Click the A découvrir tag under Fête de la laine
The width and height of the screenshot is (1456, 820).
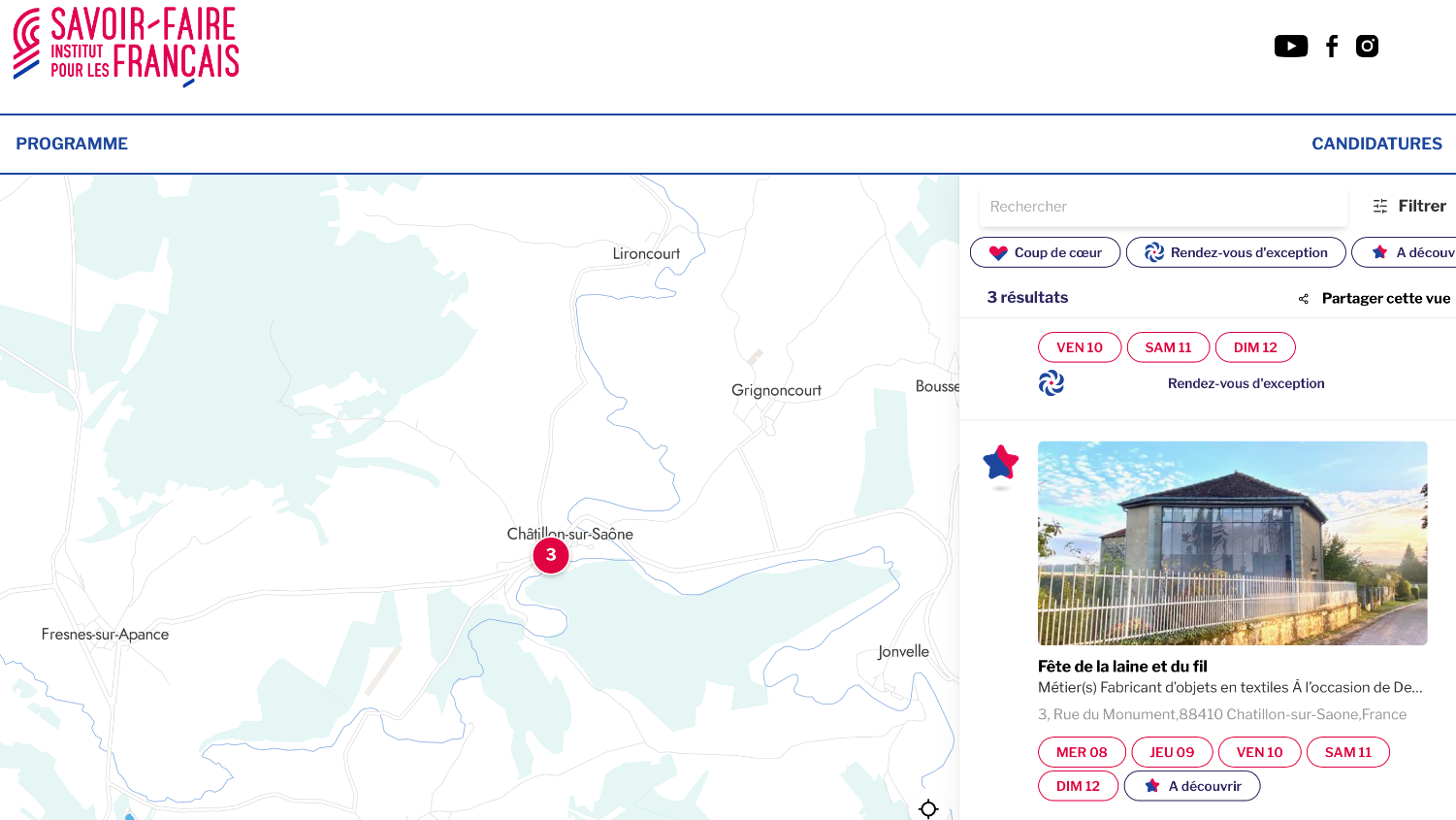(x=1192, y=786)
